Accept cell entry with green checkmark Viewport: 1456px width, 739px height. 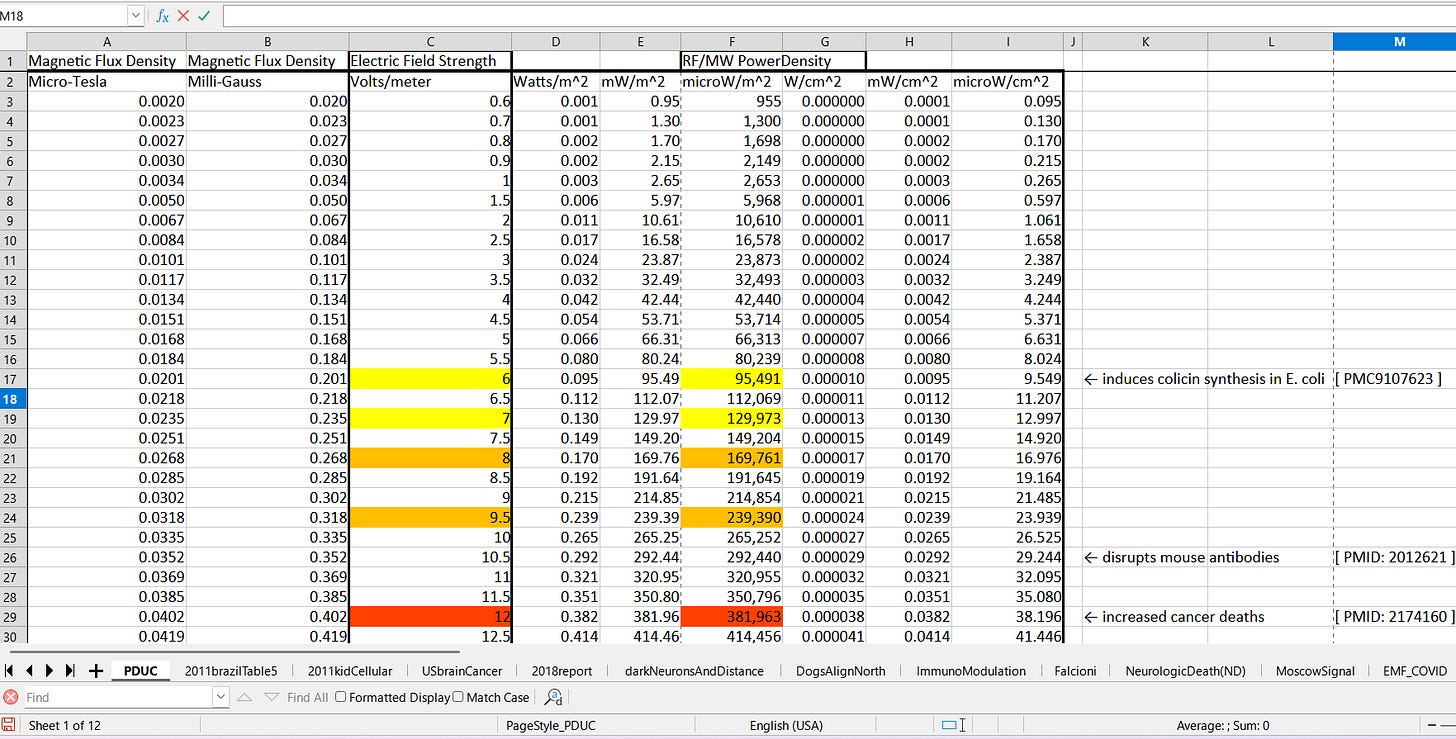click(x=204, y=16)
